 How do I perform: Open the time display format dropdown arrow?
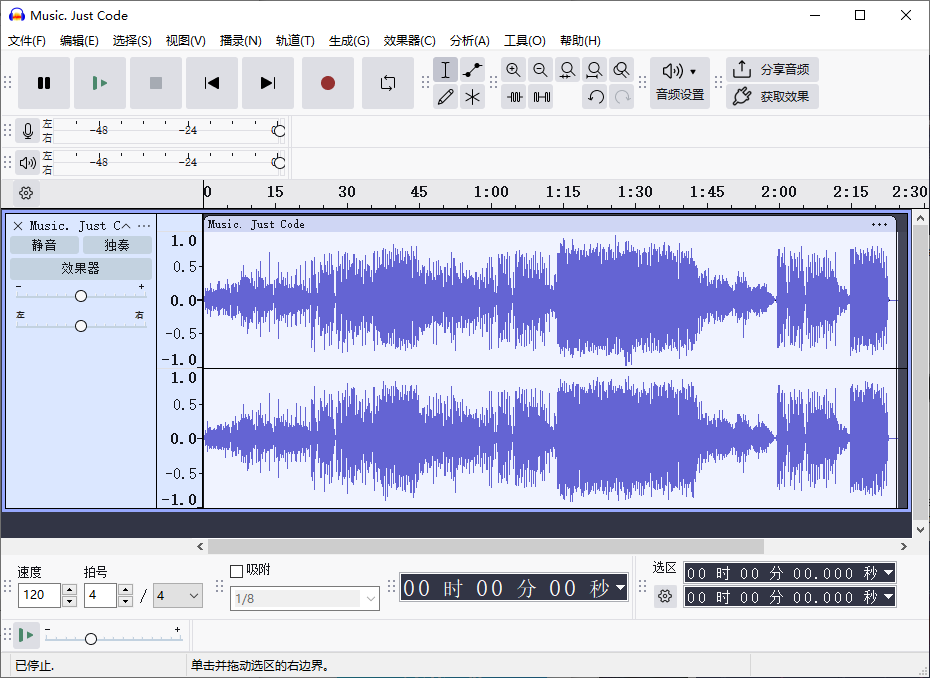point(620,588)
